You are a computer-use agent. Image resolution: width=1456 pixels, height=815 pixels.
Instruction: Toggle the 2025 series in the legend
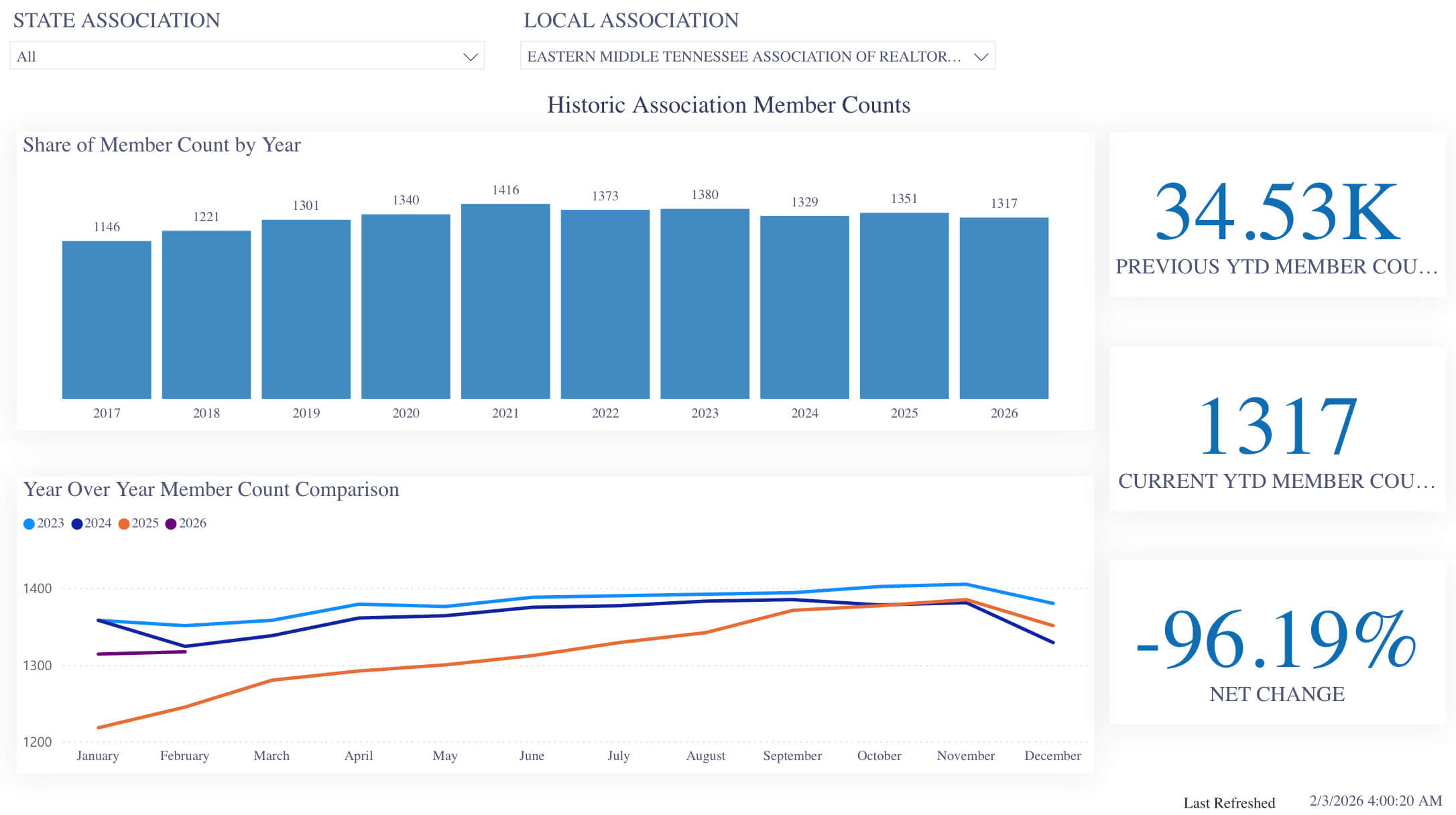(141, 523)
